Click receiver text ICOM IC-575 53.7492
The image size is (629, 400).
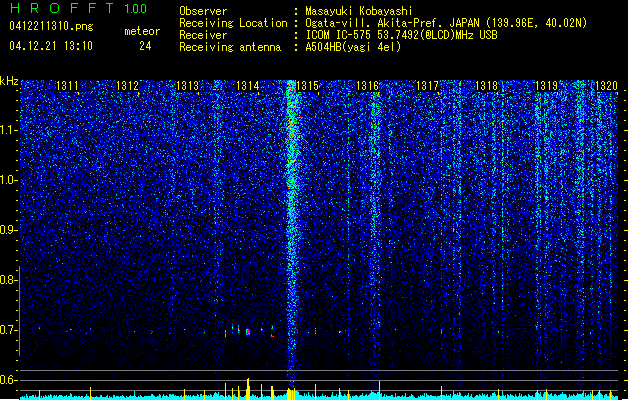(401, 35)
